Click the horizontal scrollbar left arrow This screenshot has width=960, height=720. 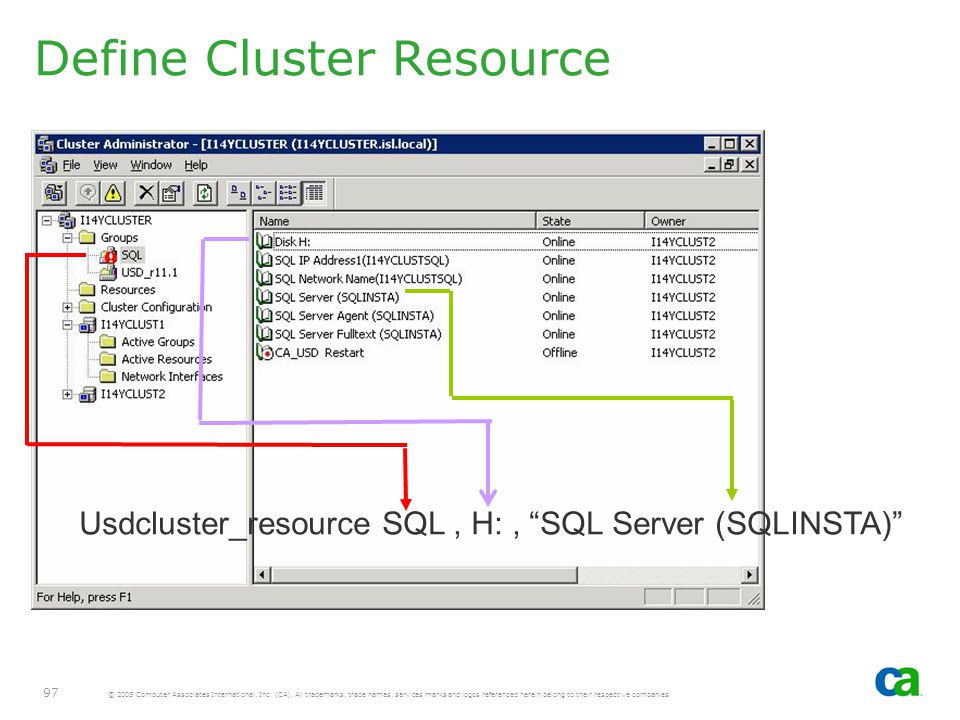(263, 575)
